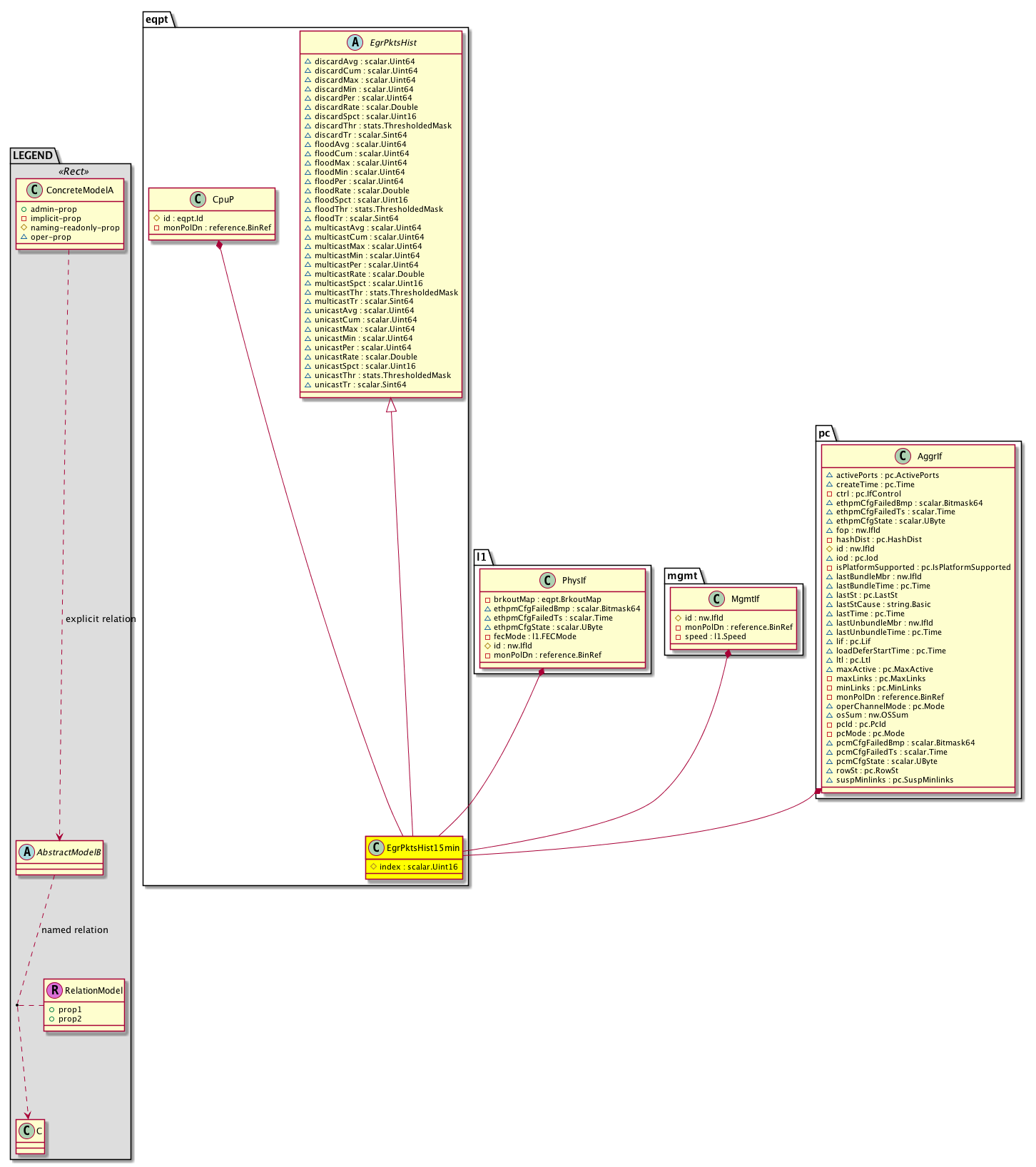Click the mgmt package tab
Screen dimensions: 1036x1167
pyautogui.click(x=682, y=576)
